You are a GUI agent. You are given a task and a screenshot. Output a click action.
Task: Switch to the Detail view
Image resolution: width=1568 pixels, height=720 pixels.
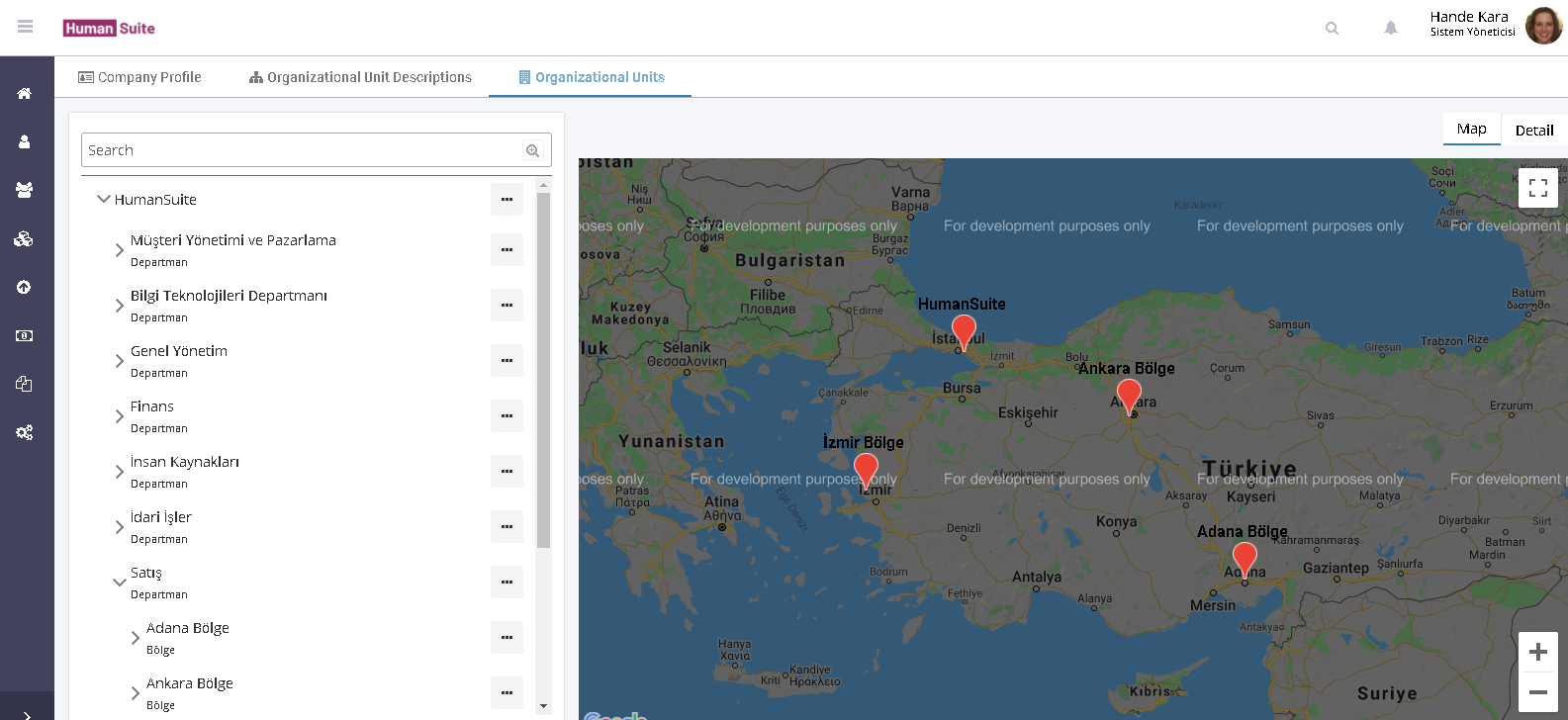pyautogui.click(x=1533, y=130)
